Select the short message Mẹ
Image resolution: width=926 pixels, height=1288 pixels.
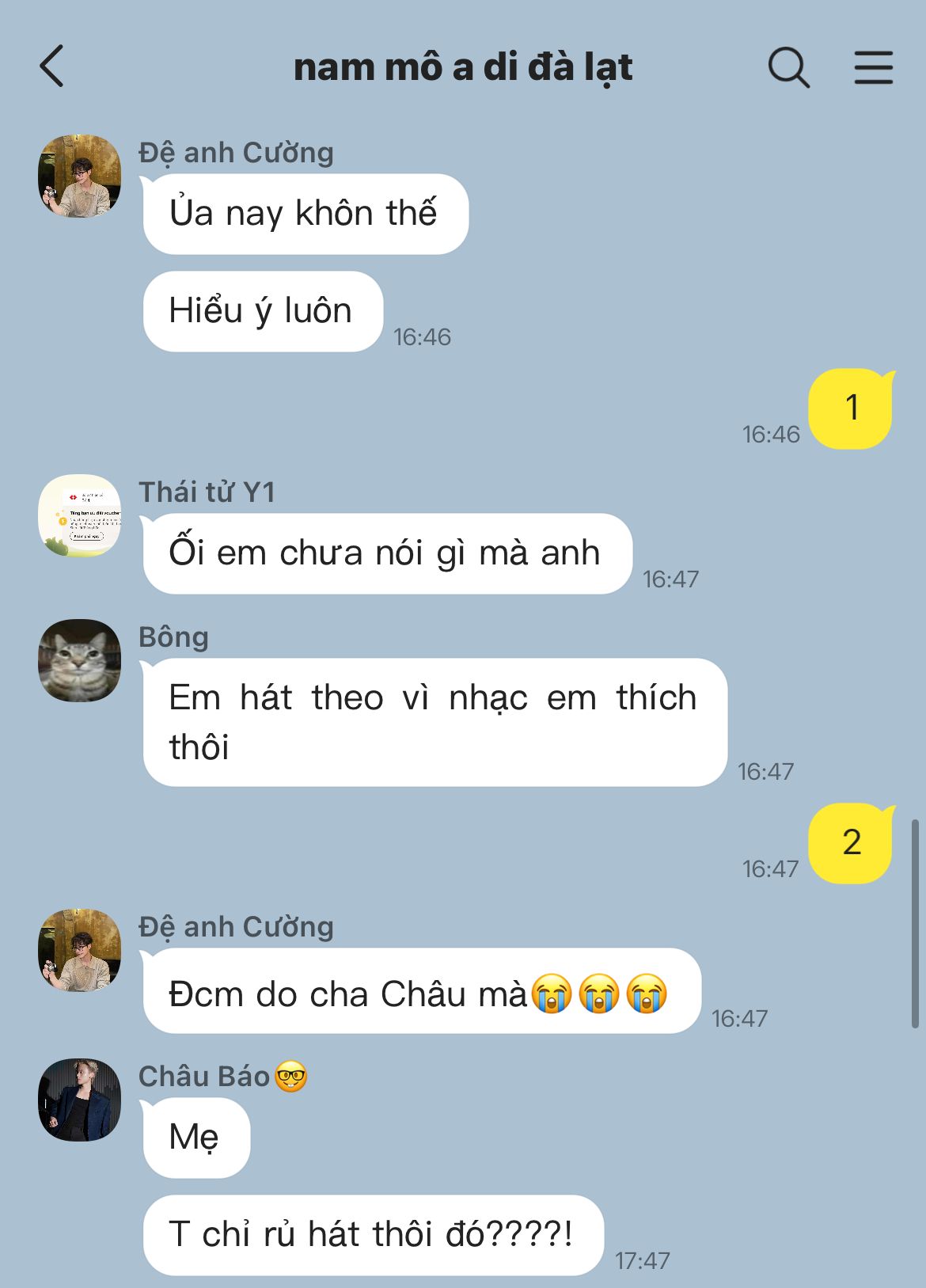196,1138
